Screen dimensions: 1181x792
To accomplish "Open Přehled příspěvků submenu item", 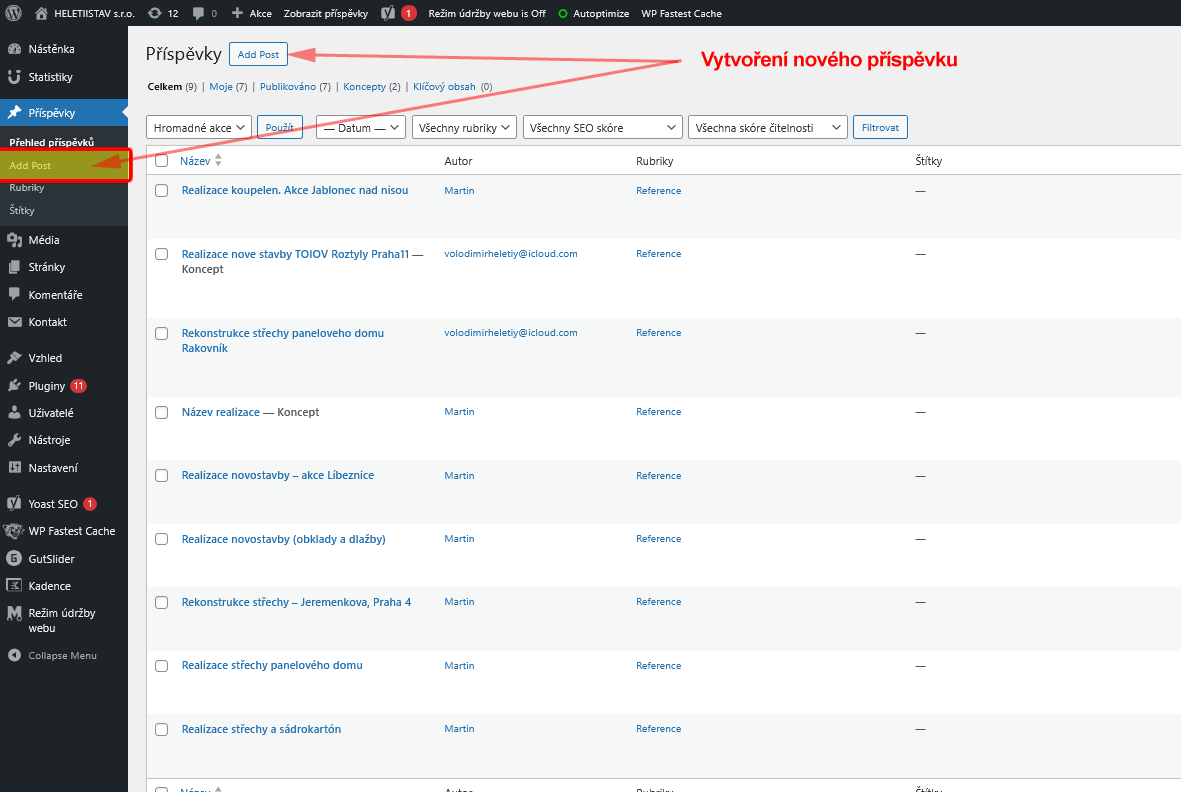I will 52,142.
